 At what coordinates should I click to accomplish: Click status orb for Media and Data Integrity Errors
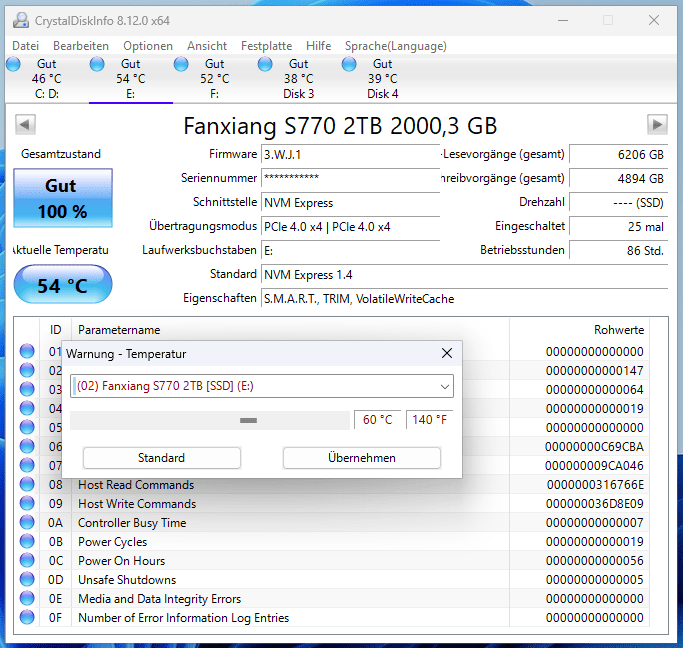coord(27,598)
